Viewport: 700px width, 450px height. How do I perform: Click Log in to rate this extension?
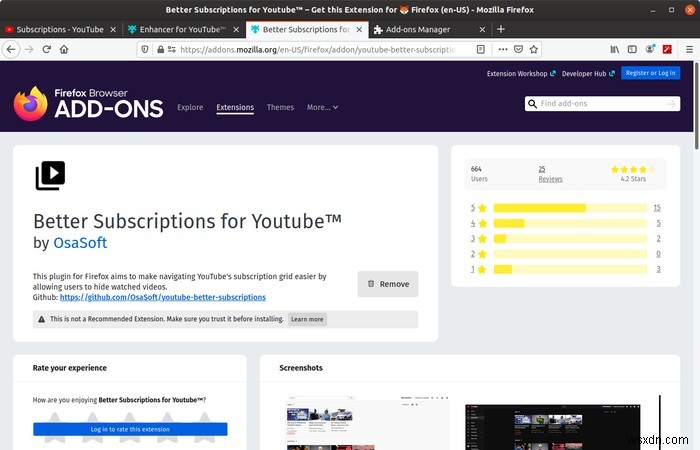130,429
